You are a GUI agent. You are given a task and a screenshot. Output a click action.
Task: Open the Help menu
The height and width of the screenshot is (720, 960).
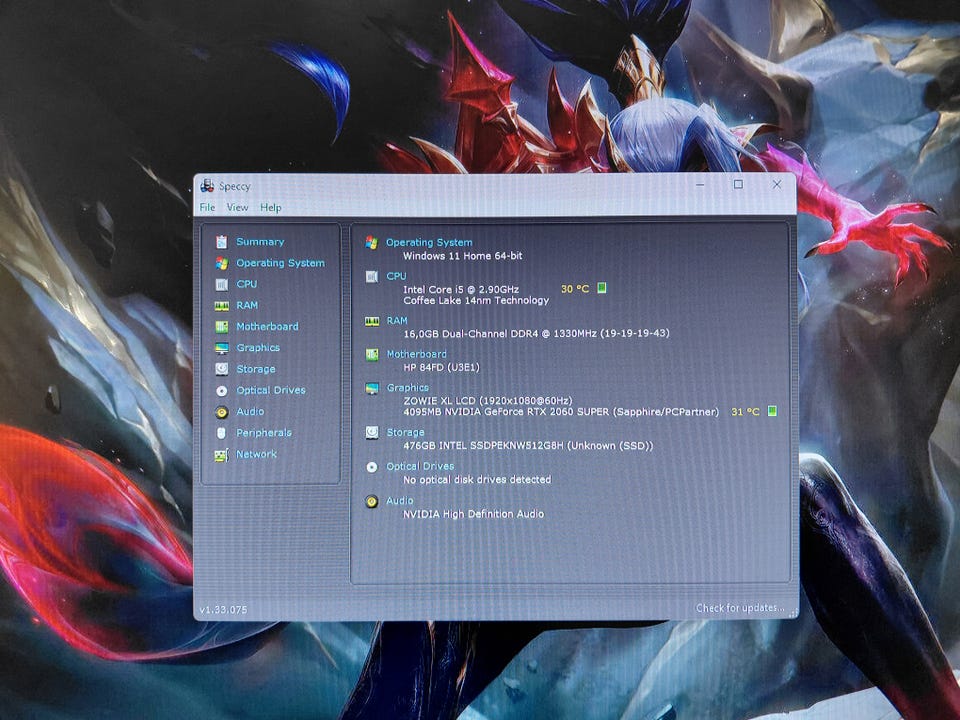tap(271, 208)
